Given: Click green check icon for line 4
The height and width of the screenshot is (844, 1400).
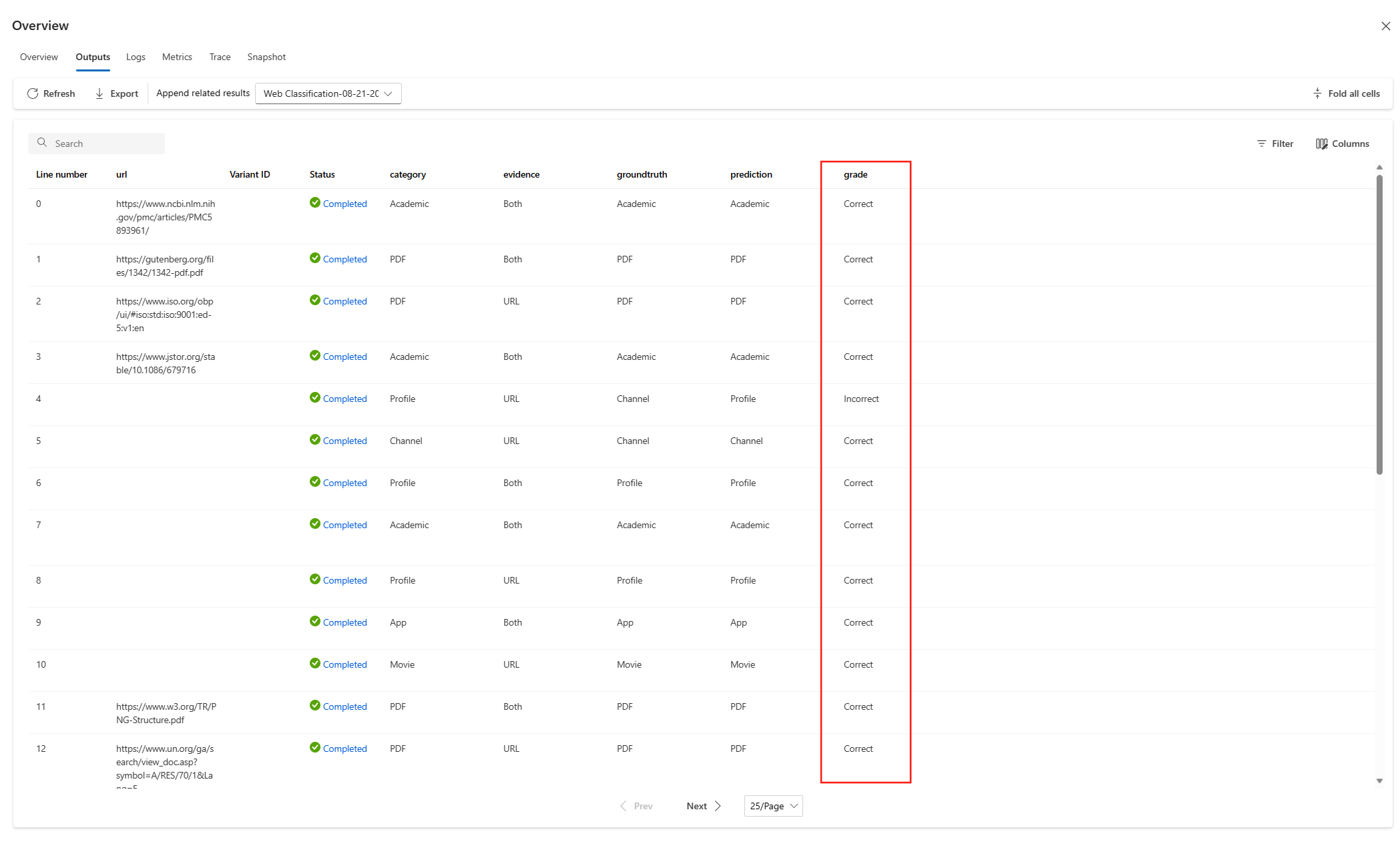Looking at the screenshot, I should pyautogui.click(x=315, y=398).
